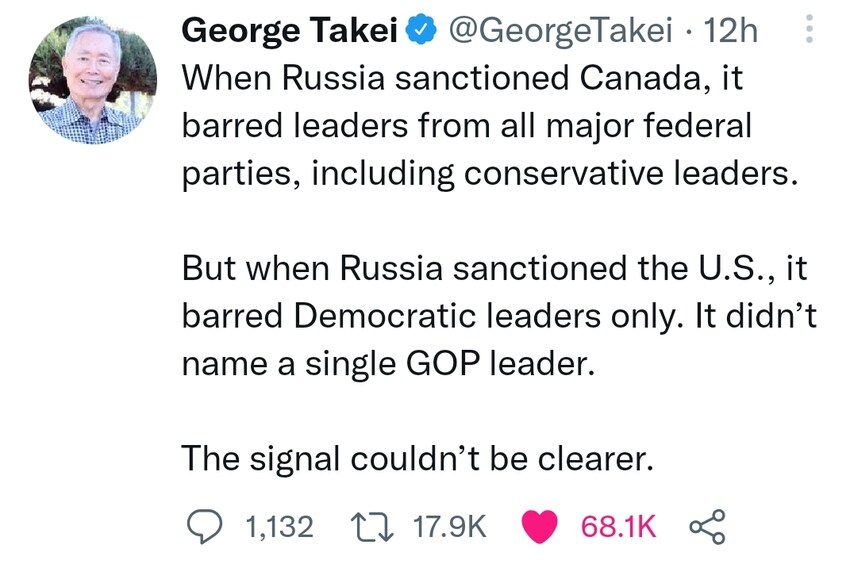Viewport: 850px width, 564px height.
Task: Open the share icon for this tweet
Action: [x=706, y=526]
